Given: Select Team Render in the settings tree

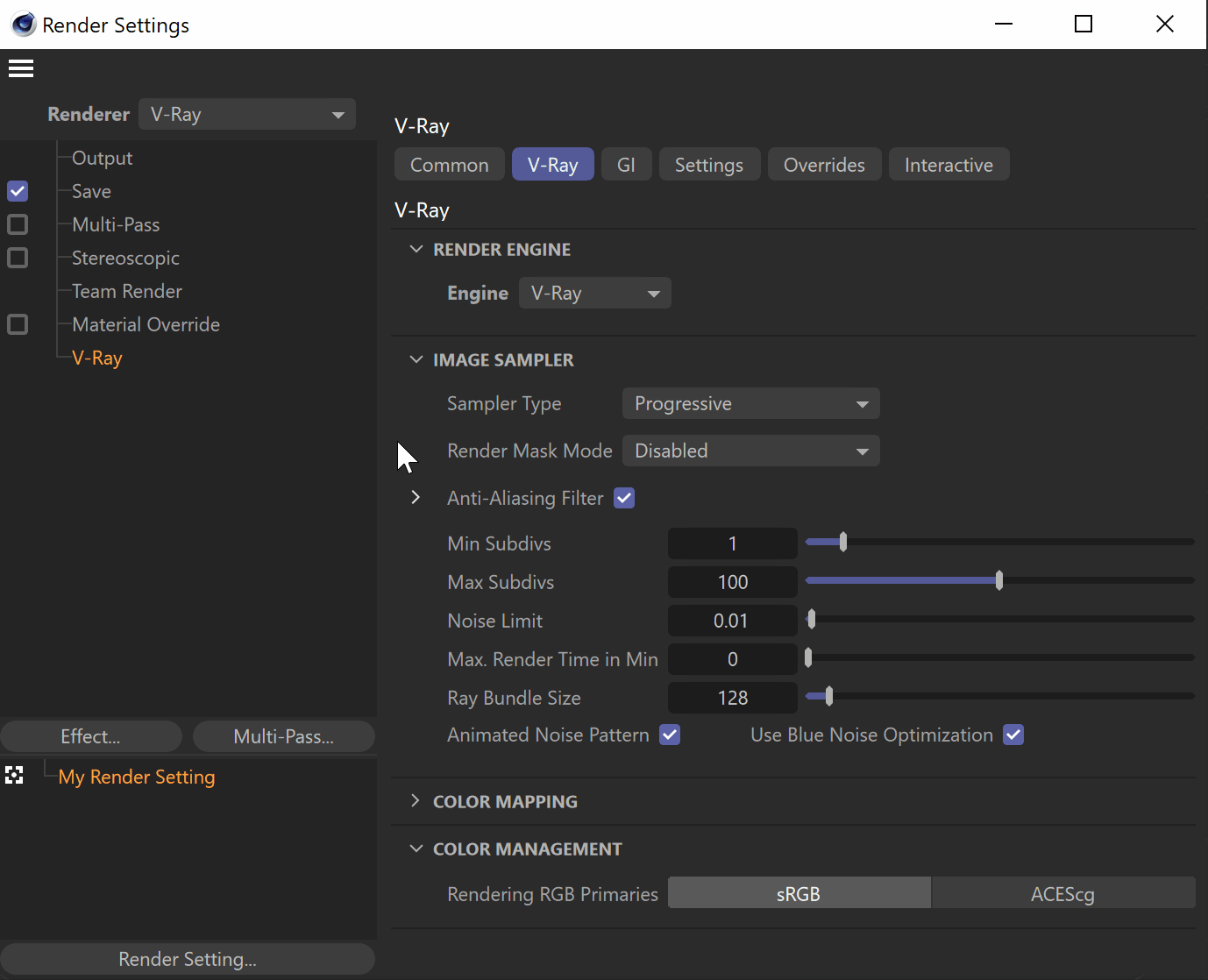Looking at the screenshot, I should [127, 291].
